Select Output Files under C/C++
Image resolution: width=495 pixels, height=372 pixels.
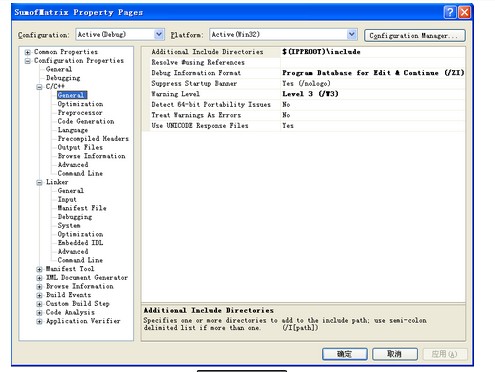point(80,147)
